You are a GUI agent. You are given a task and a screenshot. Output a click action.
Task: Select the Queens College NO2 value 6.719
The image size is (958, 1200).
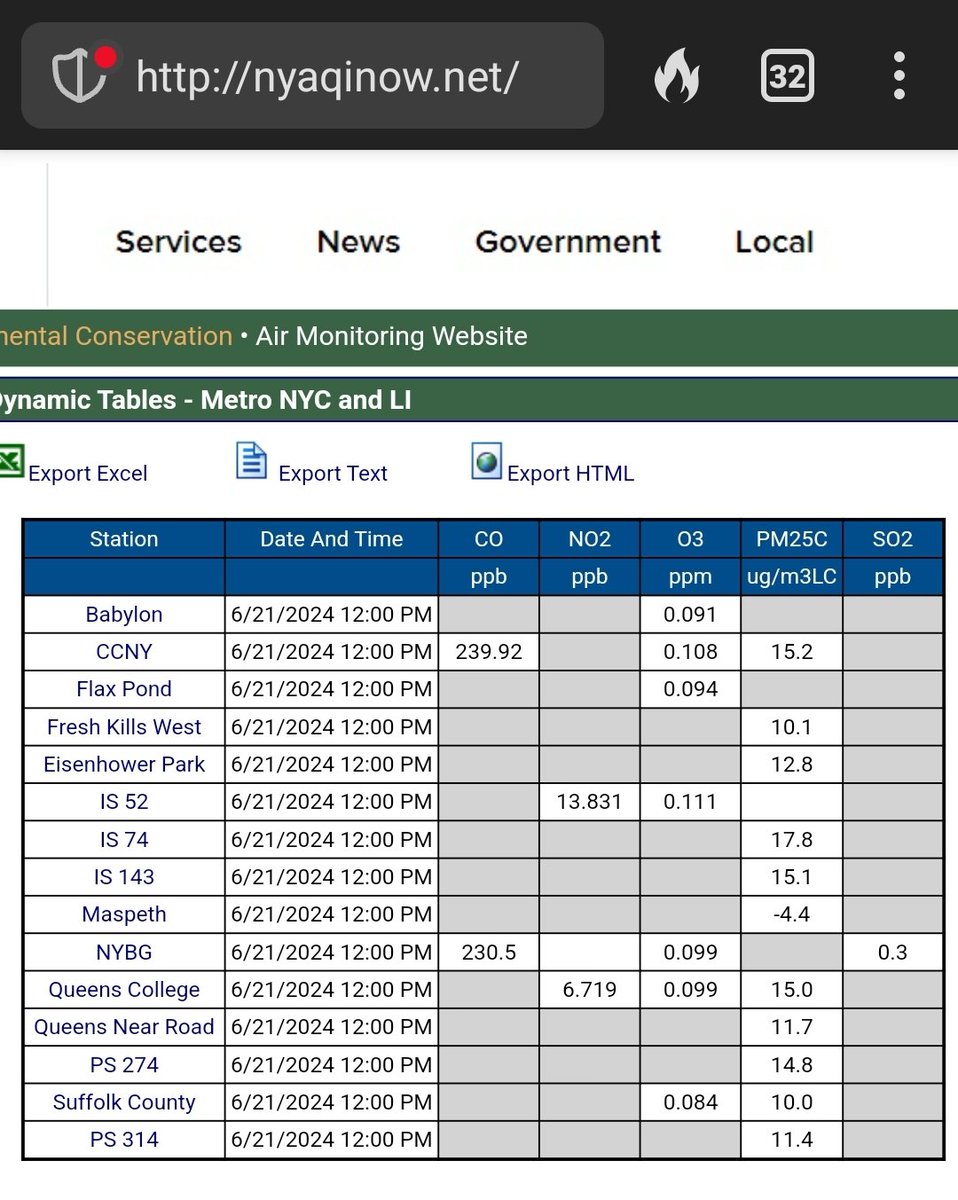point(589,990)
